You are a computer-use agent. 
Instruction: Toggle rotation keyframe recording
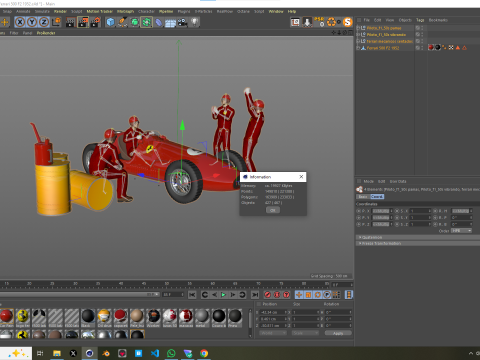[318, 295]
